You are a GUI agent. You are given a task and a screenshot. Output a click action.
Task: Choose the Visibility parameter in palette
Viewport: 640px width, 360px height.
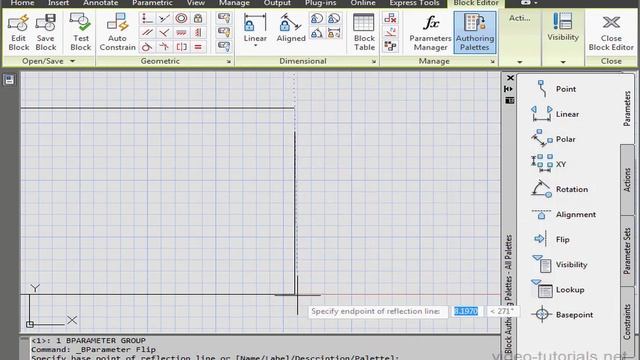click(x=559, y=264)
